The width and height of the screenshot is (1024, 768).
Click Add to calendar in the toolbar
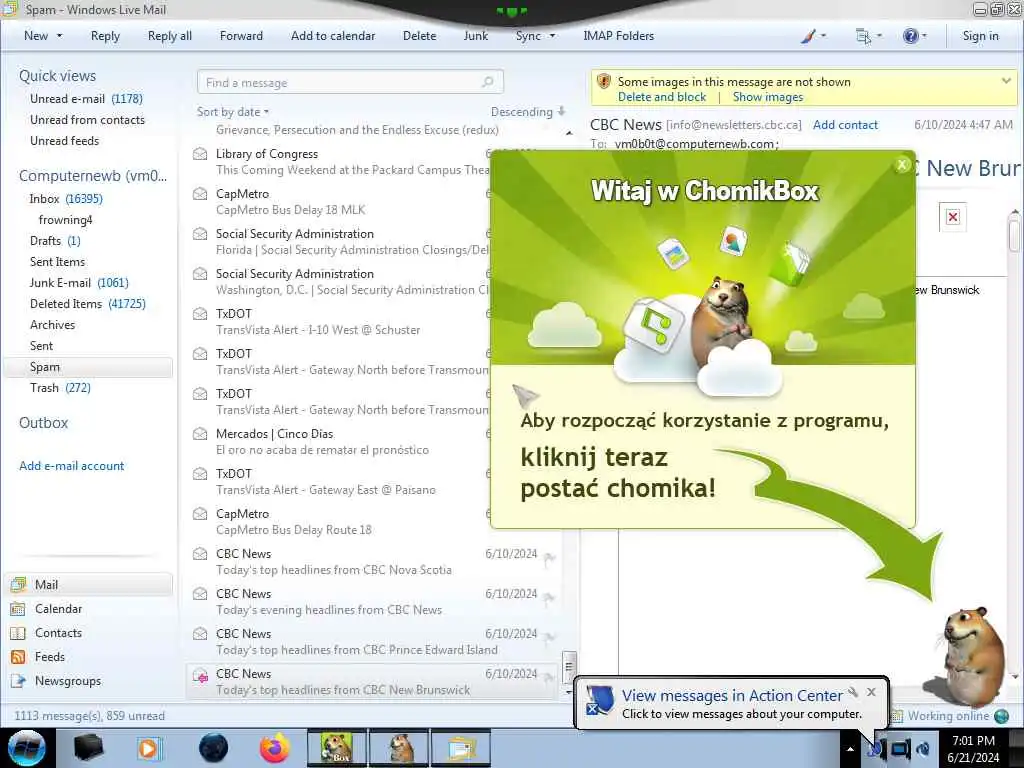333,36
